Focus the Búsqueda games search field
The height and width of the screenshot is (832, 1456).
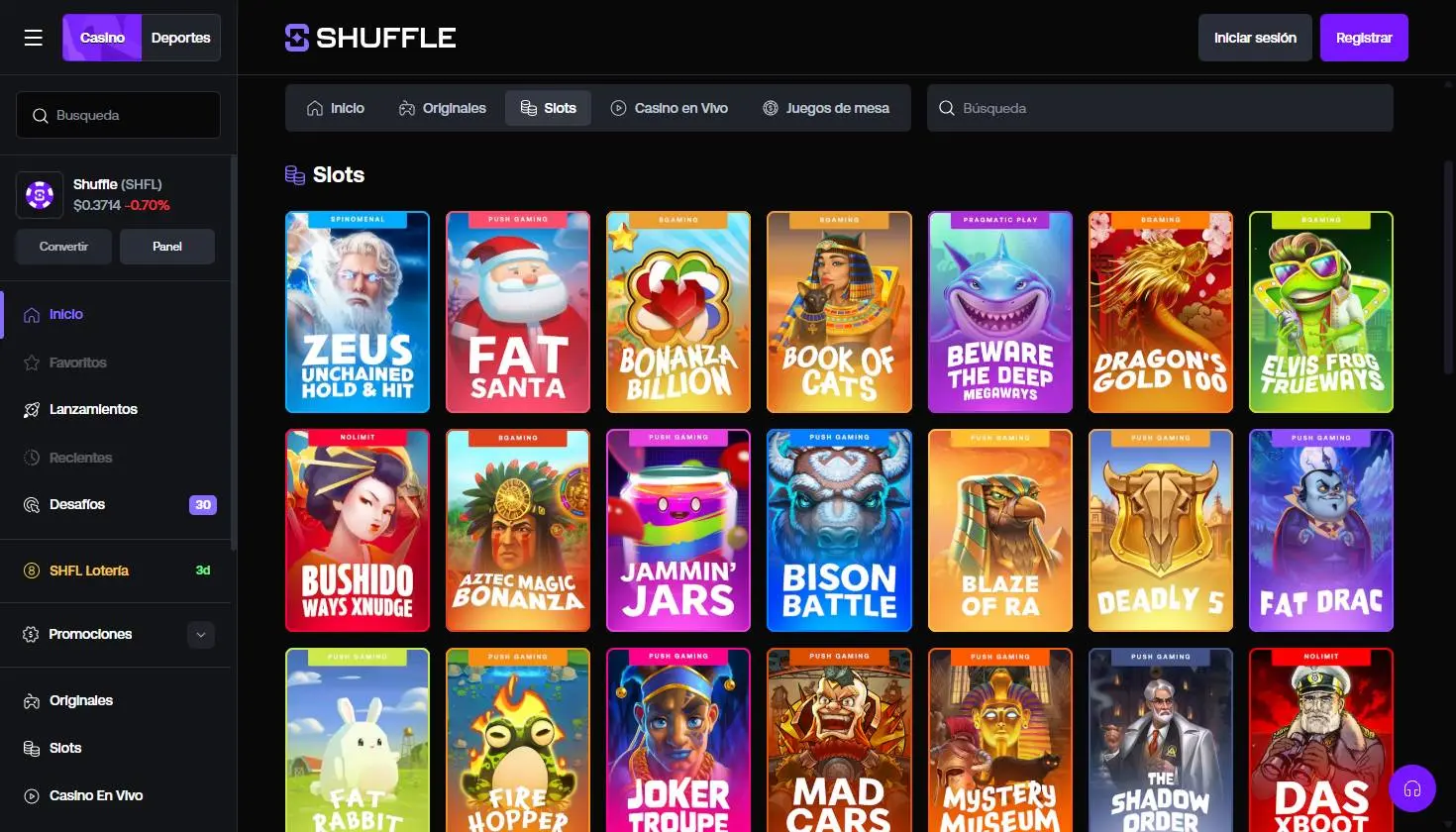tap(1160, 108)
